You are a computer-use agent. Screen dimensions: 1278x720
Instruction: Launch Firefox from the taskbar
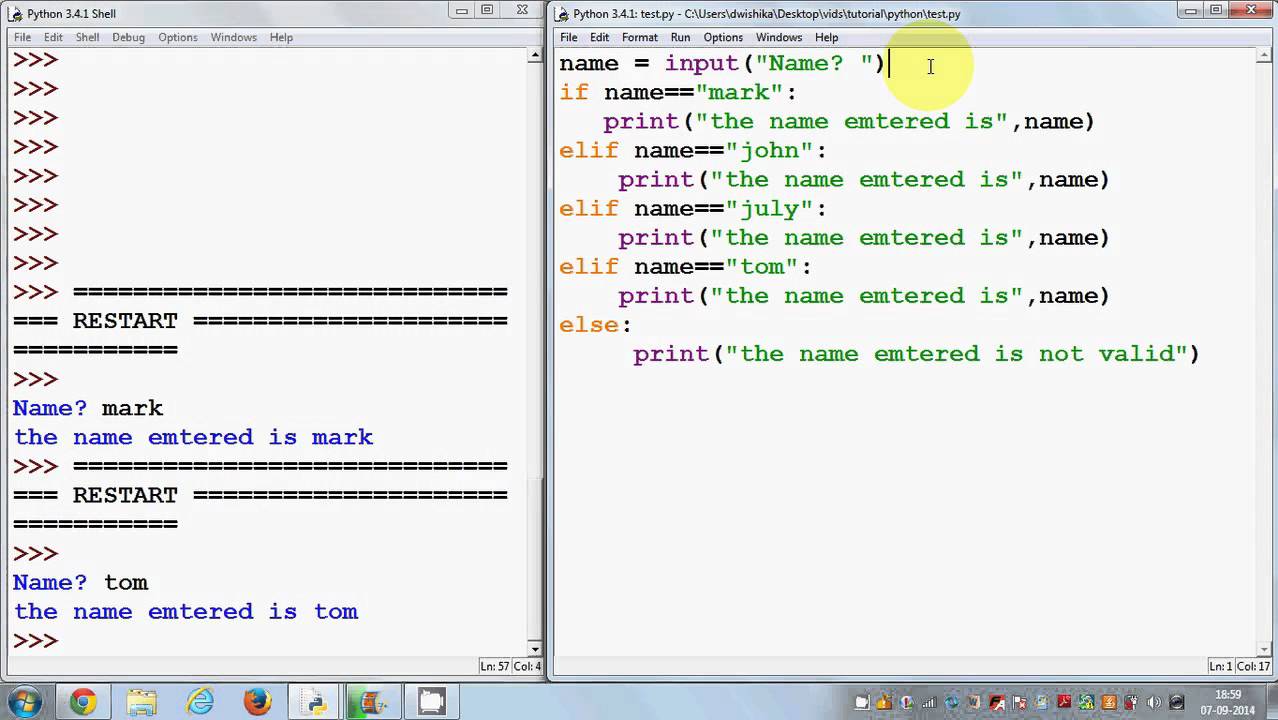tap(257, 702)
